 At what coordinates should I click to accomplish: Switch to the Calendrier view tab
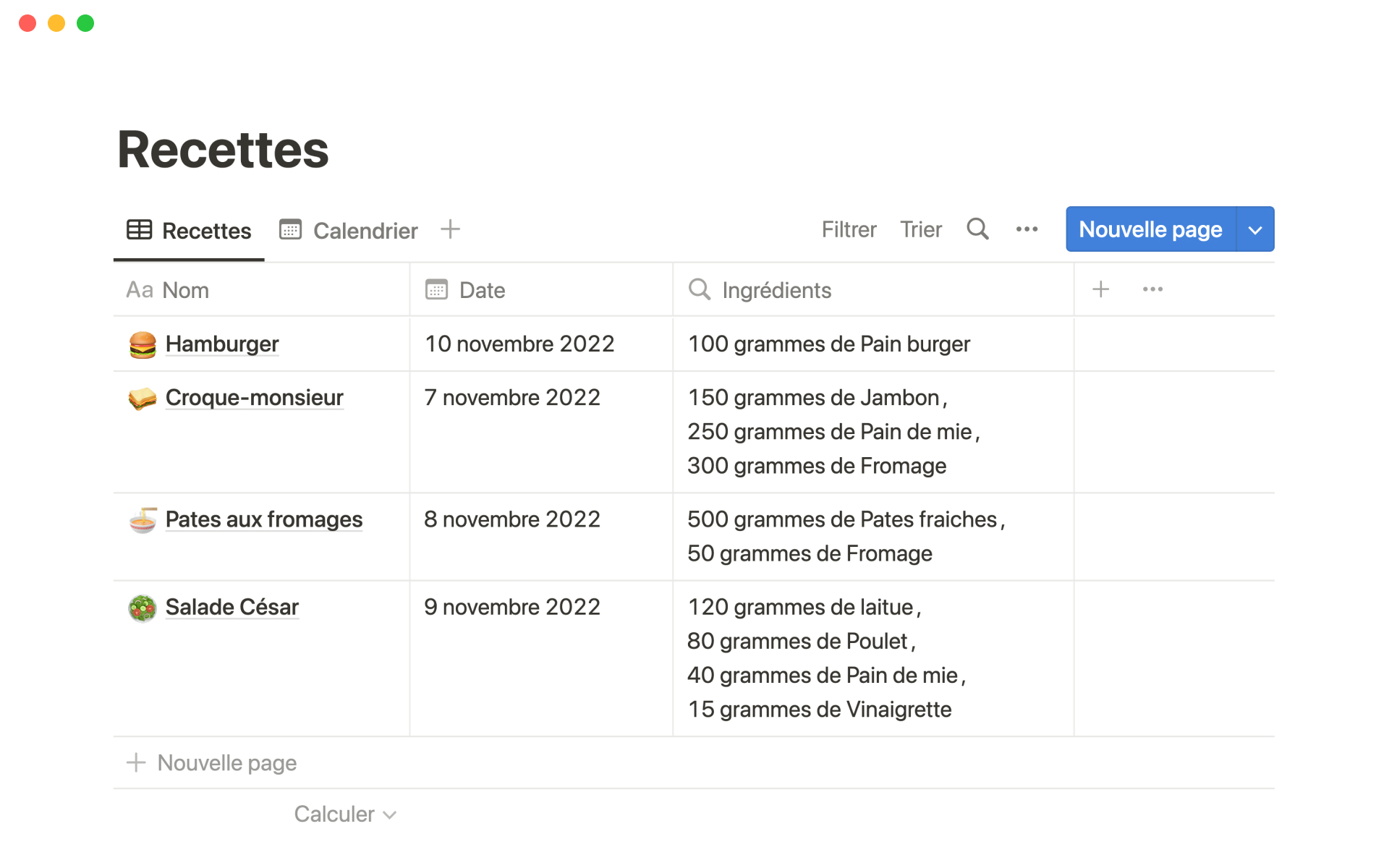click(349, 231)
